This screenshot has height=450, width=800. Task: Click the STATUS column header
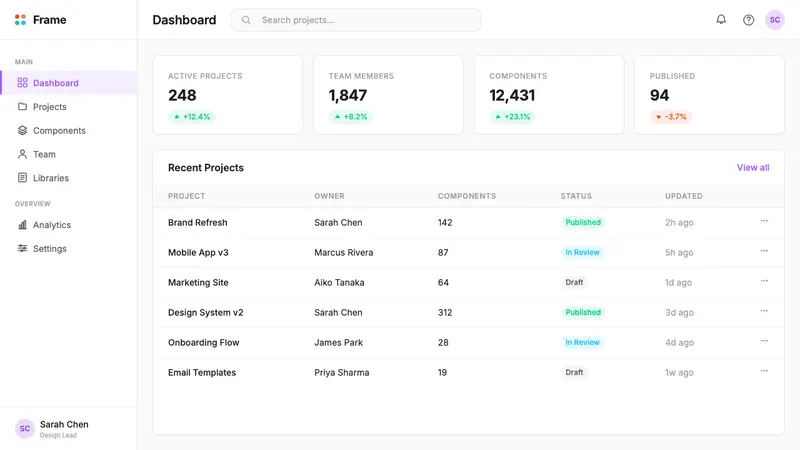click(x=576, y=196)
